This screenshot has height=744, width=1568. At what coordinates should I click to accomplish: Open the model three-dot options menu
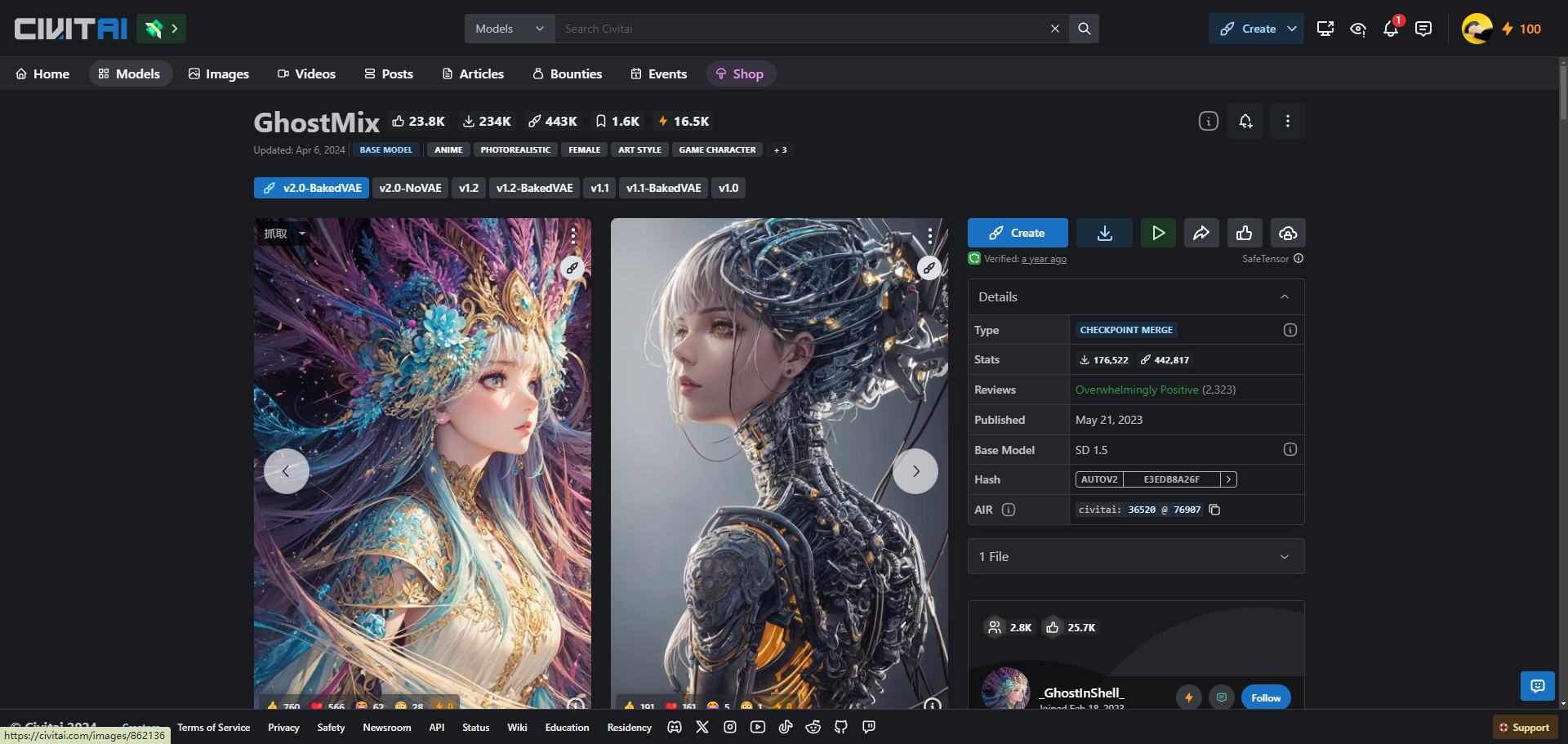tap(1288, 121)
